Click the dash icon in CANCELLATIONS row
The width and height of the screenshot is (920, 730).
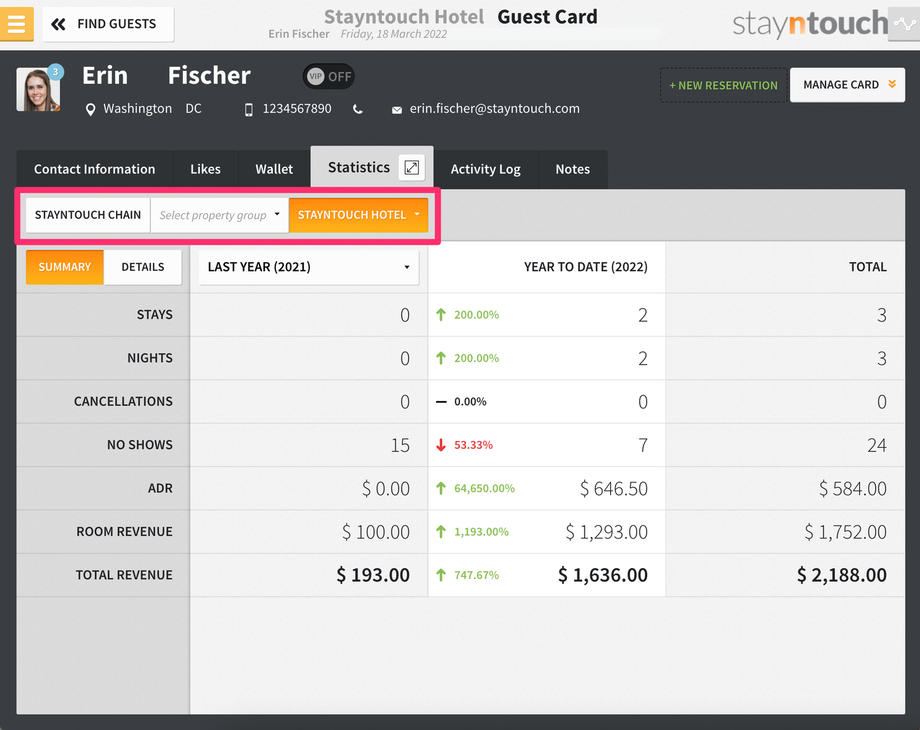pos(441,402)
